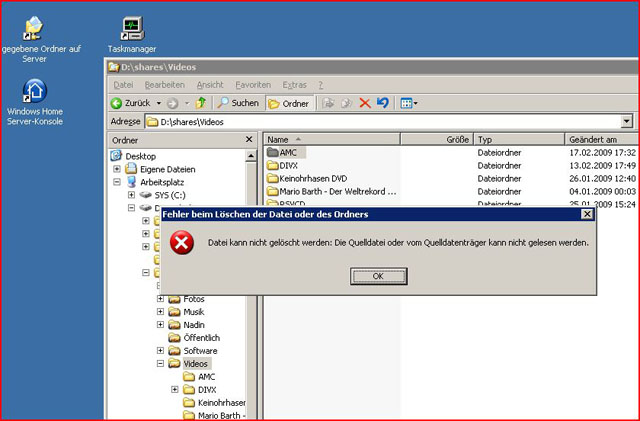640x421 pixels.
Task: Expand the Nadin folder node
Action: tap(160, 325)
